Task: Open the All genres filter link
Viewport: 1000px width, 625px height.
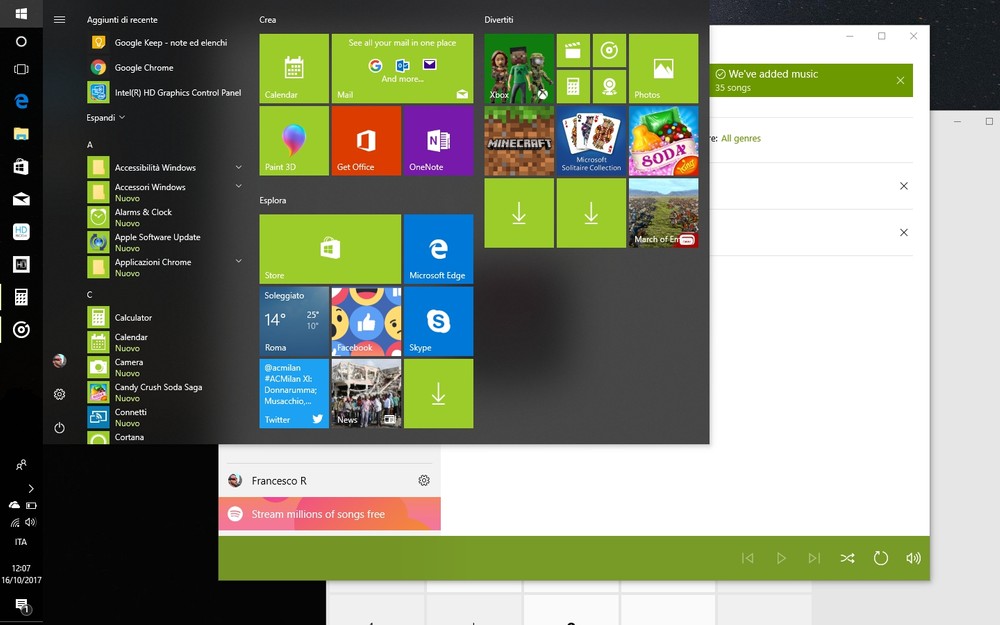Action: 740,138
